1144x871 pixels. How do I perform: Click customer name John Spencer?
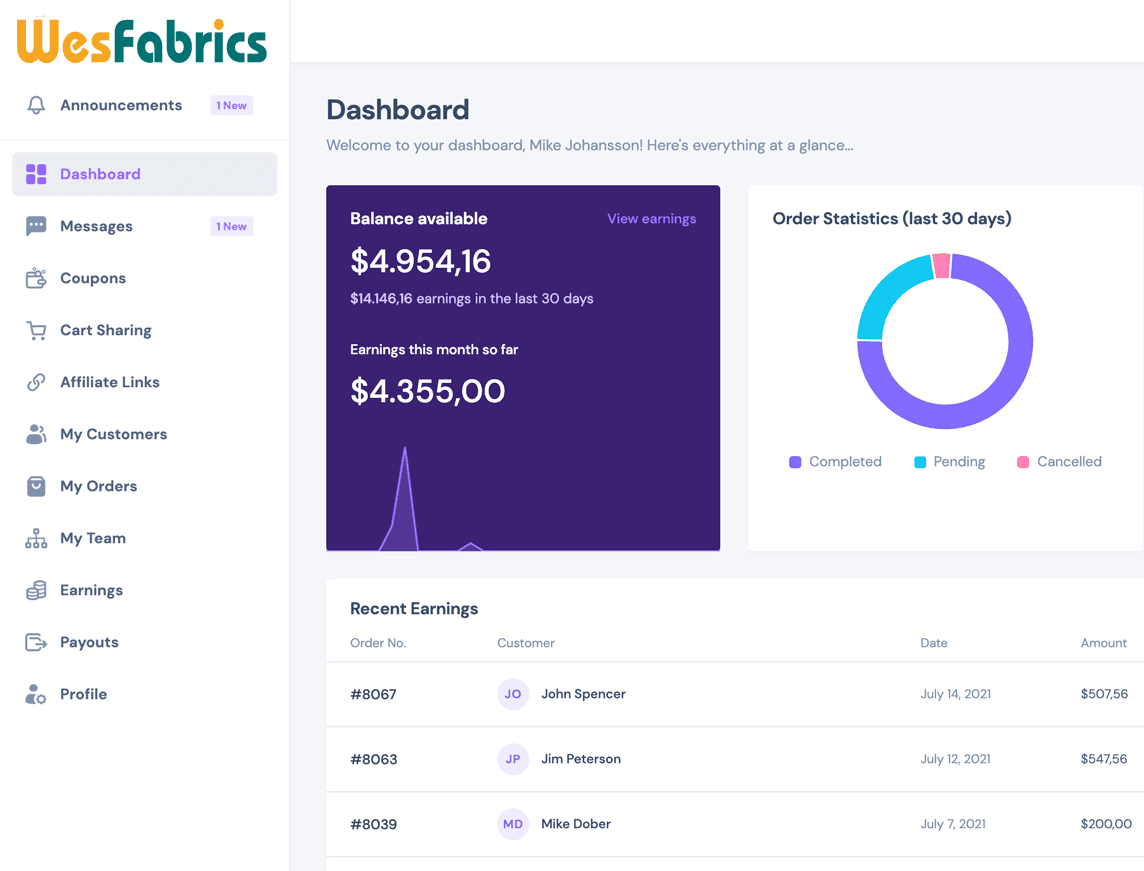pos(583,694)
